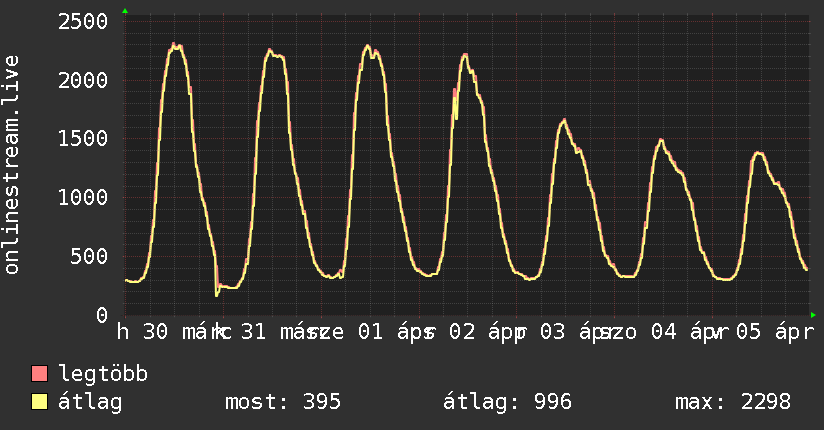Click the 1000 y-axis tick label
The height and width of the screenshot is (430, 824).
point(82,197)
